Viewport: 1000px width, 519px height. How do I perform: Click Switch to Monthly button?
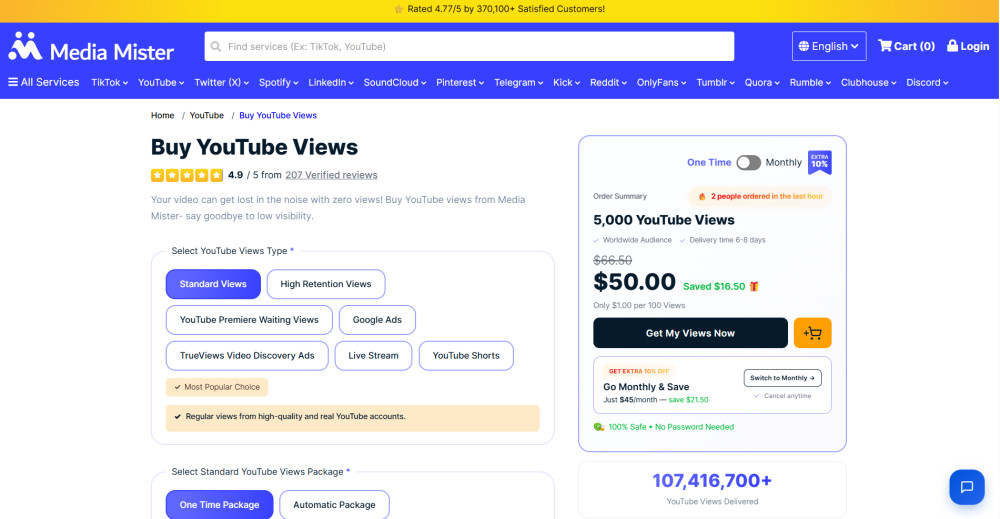pyautogui.click(x=783, y=378)
